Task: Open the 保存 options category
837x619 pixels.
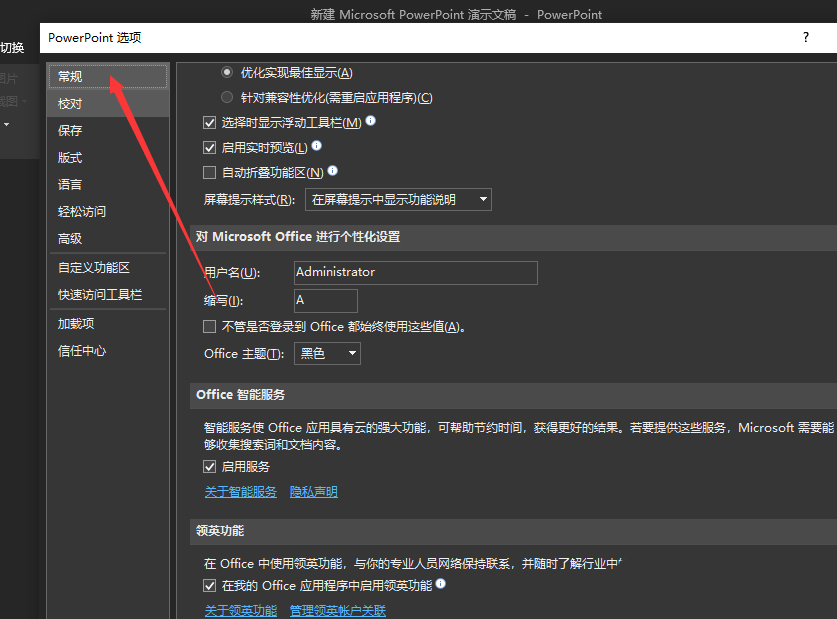Action: coord(108,131)
